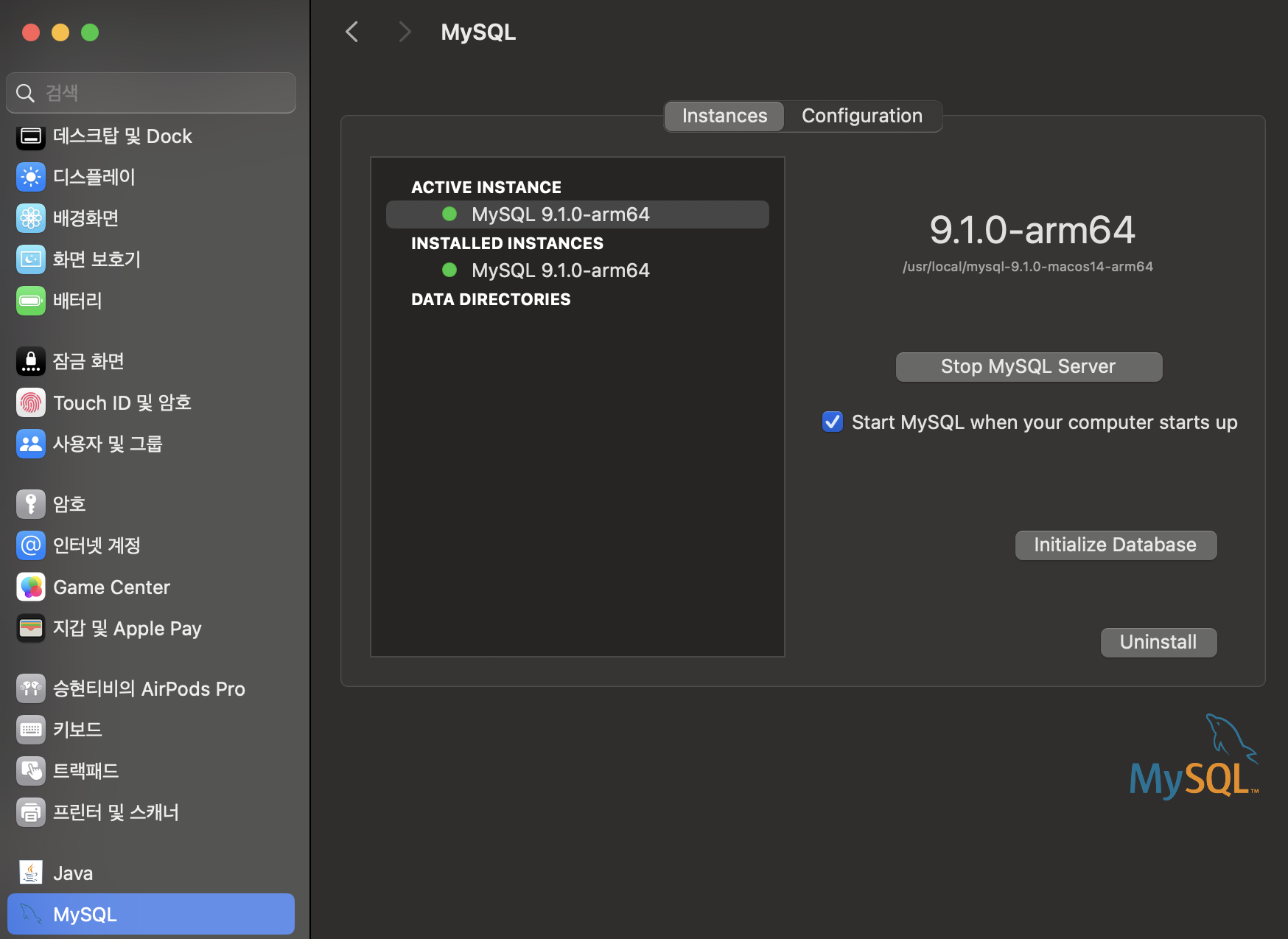Click the INSTALLED INSTANCES heading

(507, 243)
